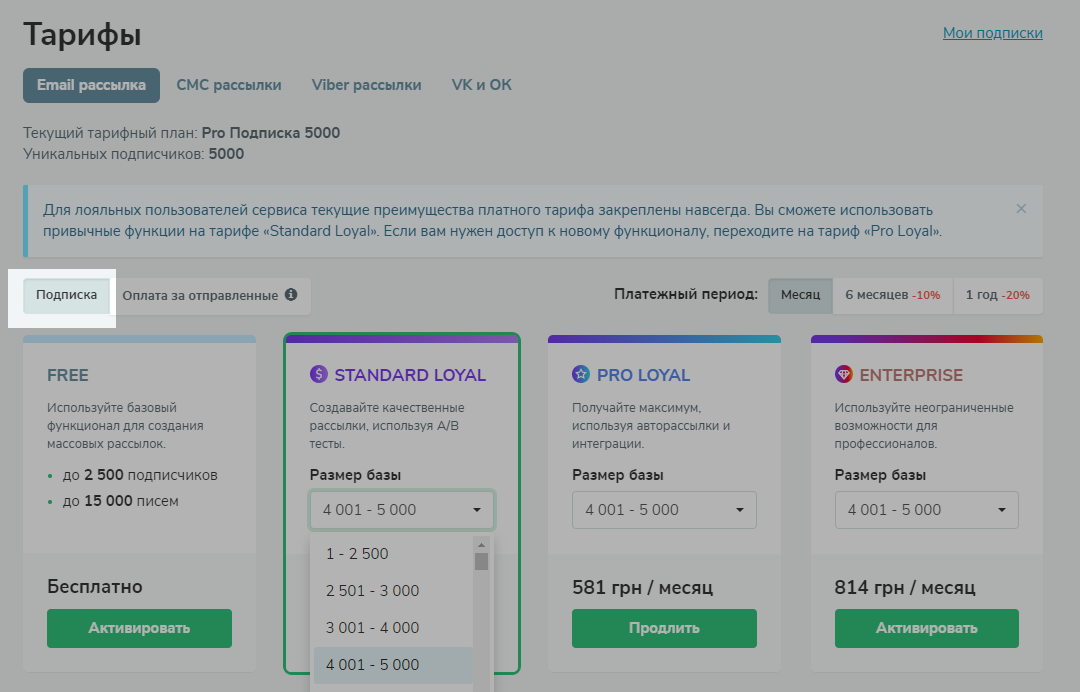Viewport: 1080px width, 692px height.
Task: Switch to Оплата за отправленные mode
Action: pyautogui.click(x=200, y=295)
